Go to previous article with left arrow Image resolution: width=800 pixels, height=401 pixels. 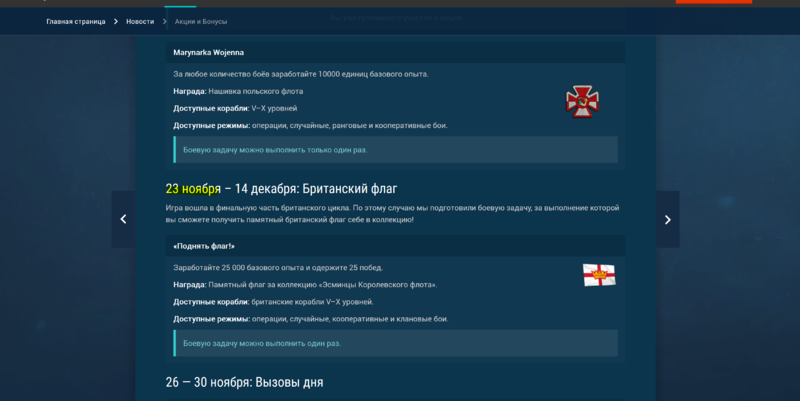[x=123, y=219]
